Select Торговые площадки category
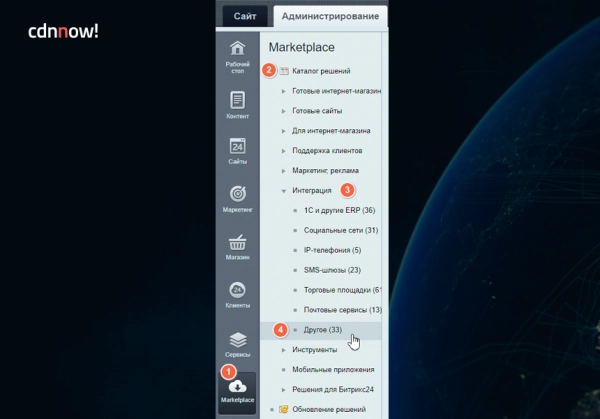Image resolution: width=600 pixels, height=419 pixels. pyautogui.click(x=342, y=290)
